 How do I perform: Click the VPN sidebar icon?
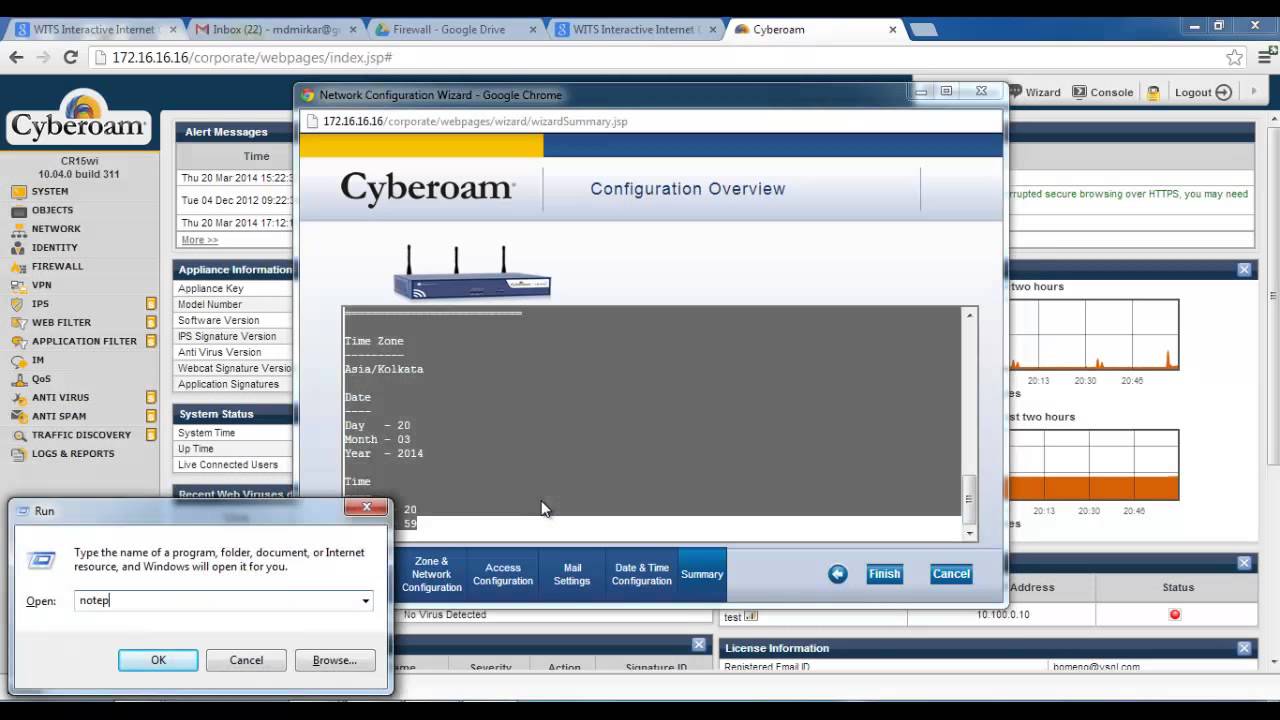18,285
